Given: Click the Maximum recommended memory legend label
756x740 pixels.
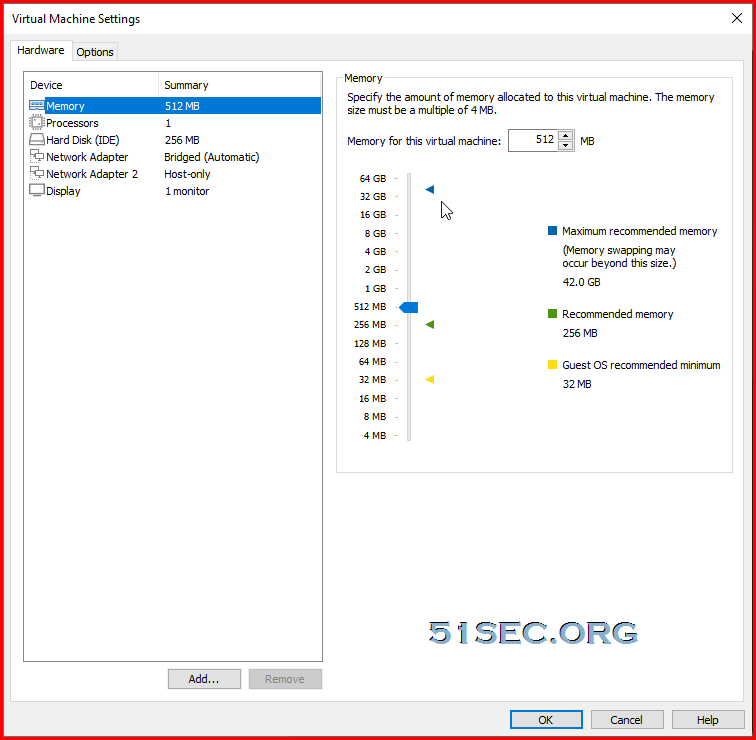Looking at the screenshot, I should (640, 231).
